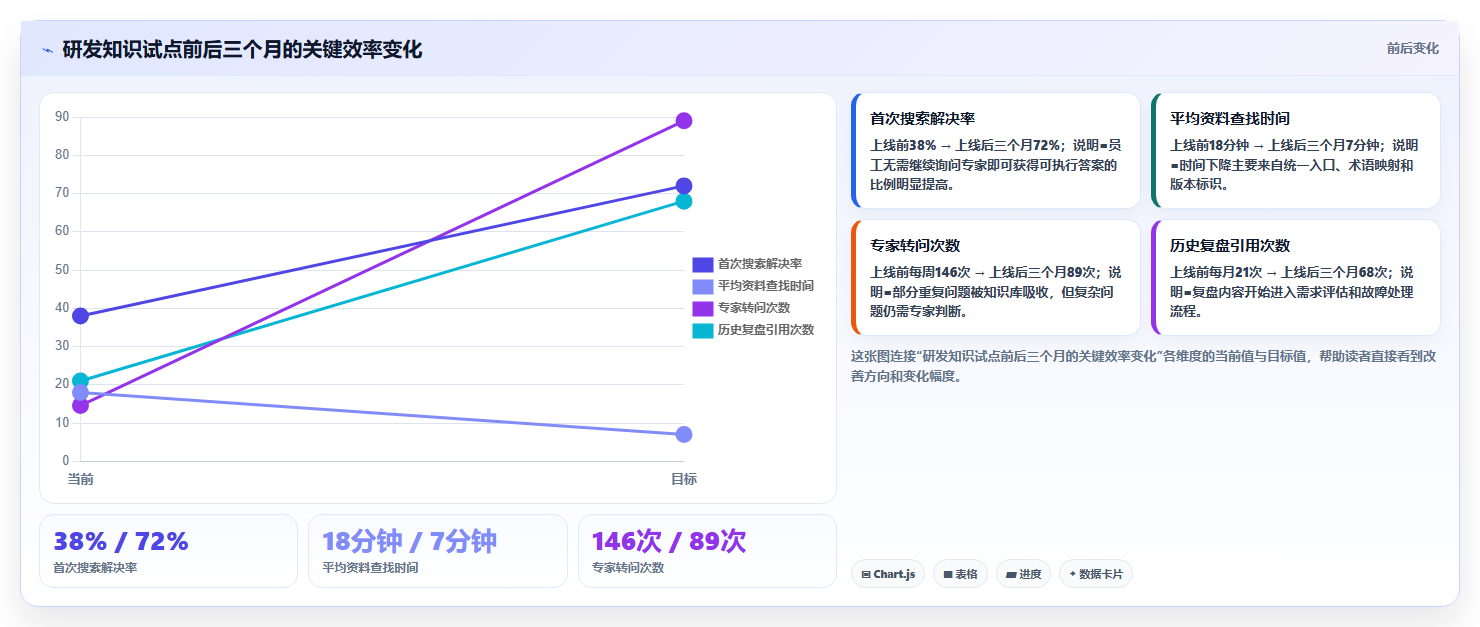Click the 首次搜索解决率 data point at 72
The image size is (1480, 627).
684,186
